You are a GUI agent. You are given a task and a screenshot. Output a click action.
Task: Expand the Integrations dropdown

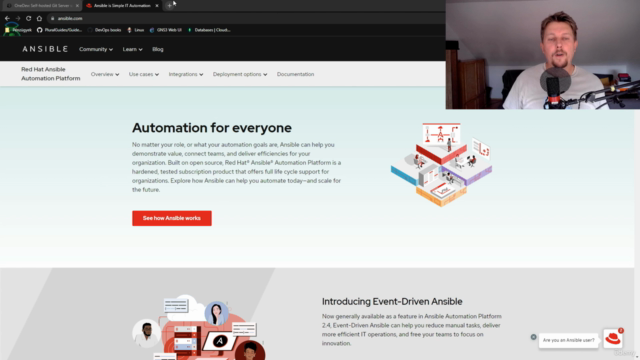(186, 74)
